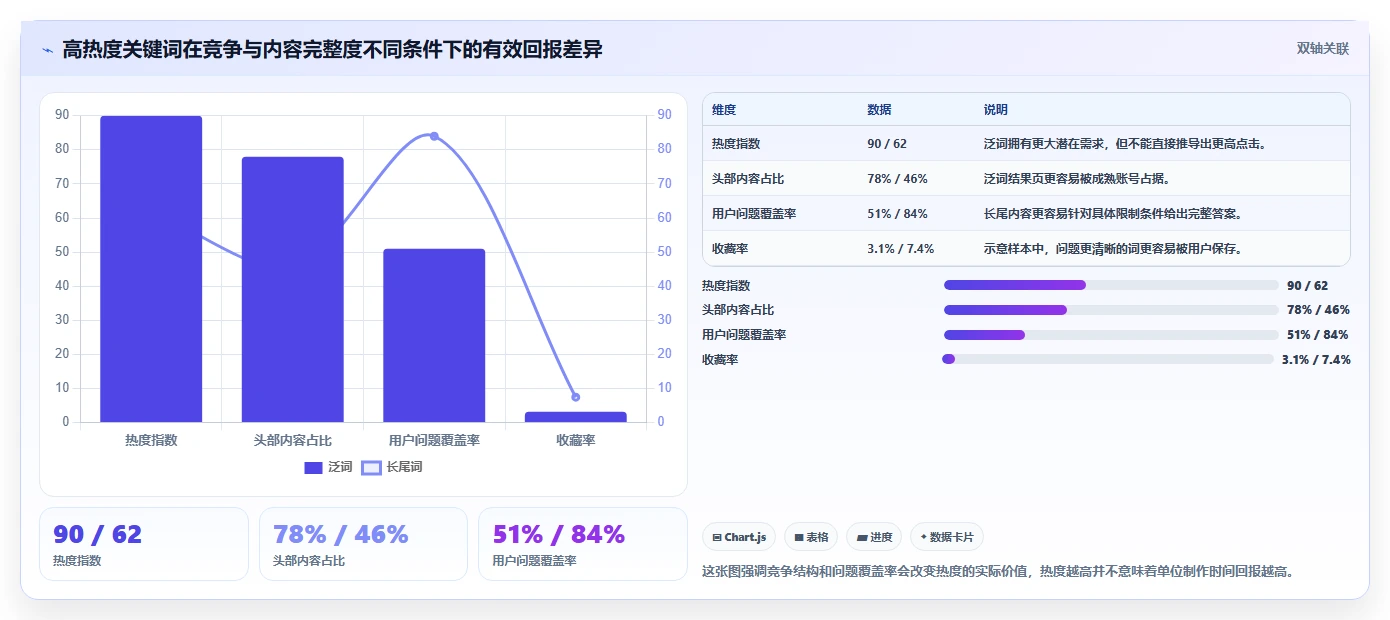Viewport: 1390px width, 620px height.
Task: Click the 头部内容占比 progress bar
Action: point(1110,310)
